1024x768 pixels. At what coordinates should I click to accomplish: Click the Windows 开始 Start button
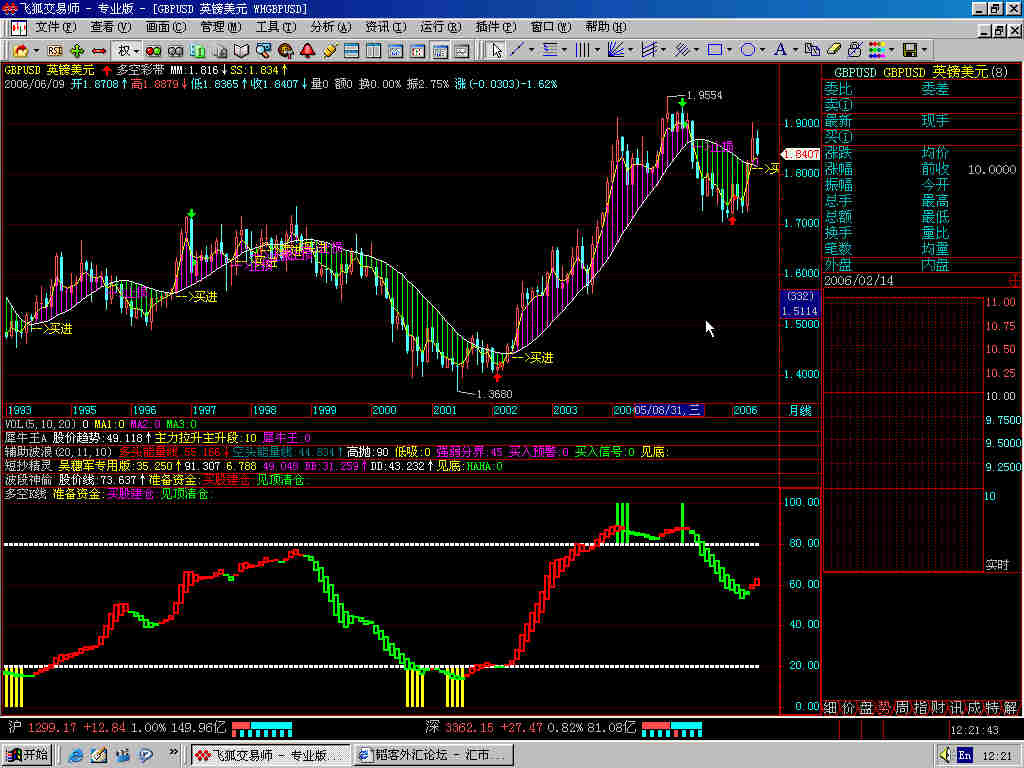(28, 754)
